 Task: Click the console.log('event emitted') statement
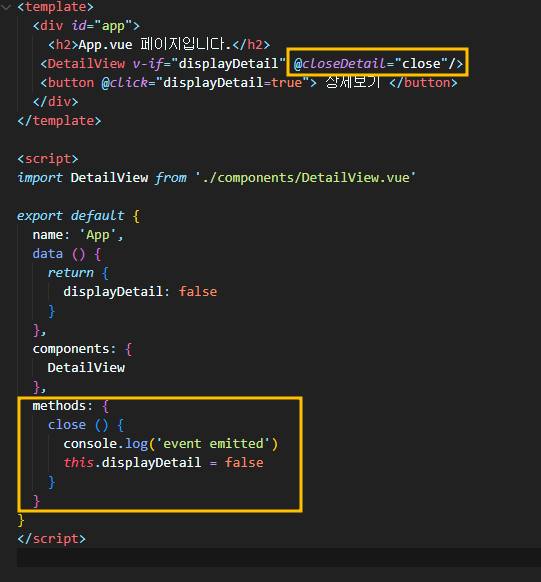coord(171,444)
